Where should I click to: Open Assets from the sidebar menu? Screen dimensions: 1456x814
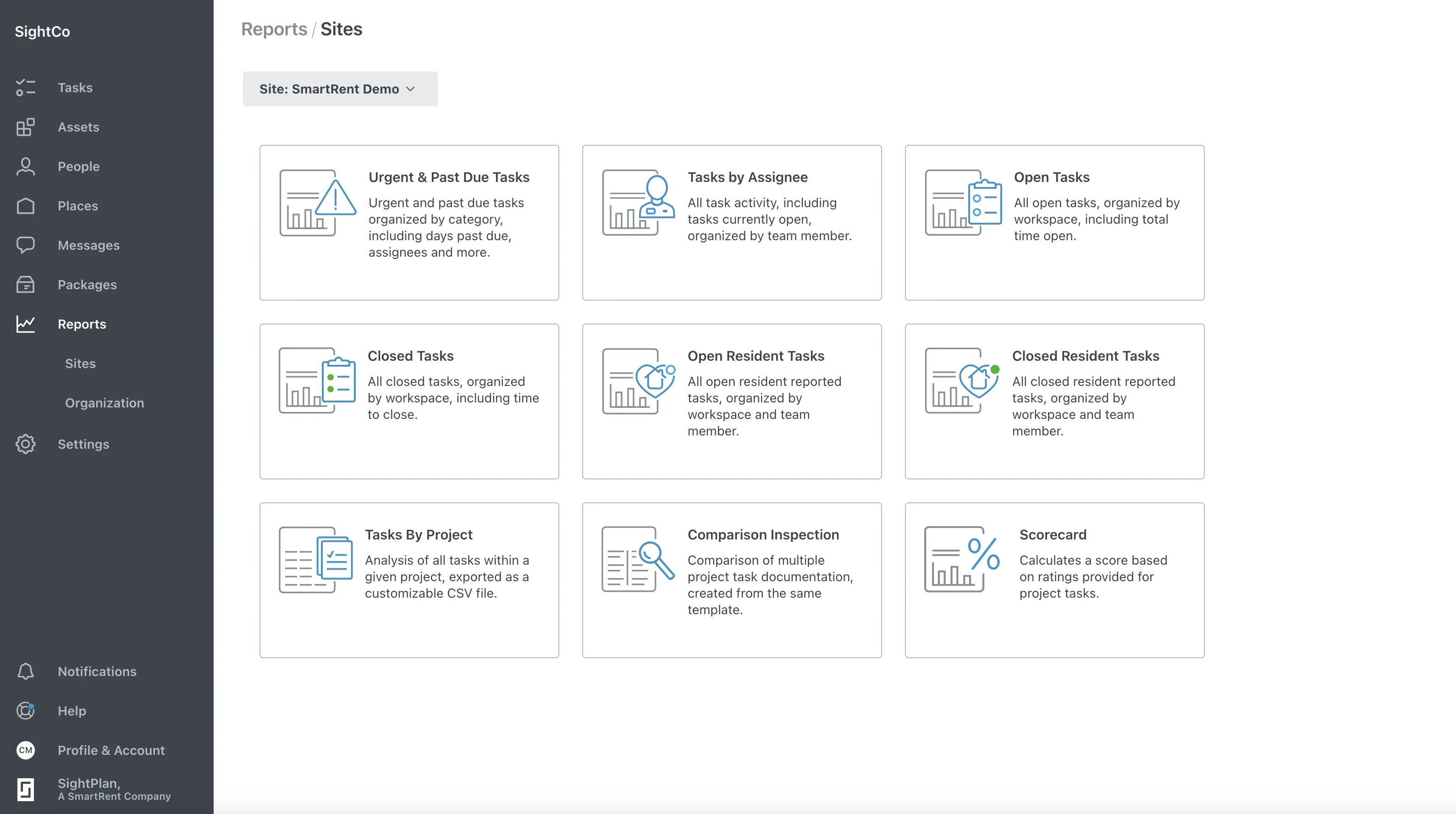coord(78,127)
